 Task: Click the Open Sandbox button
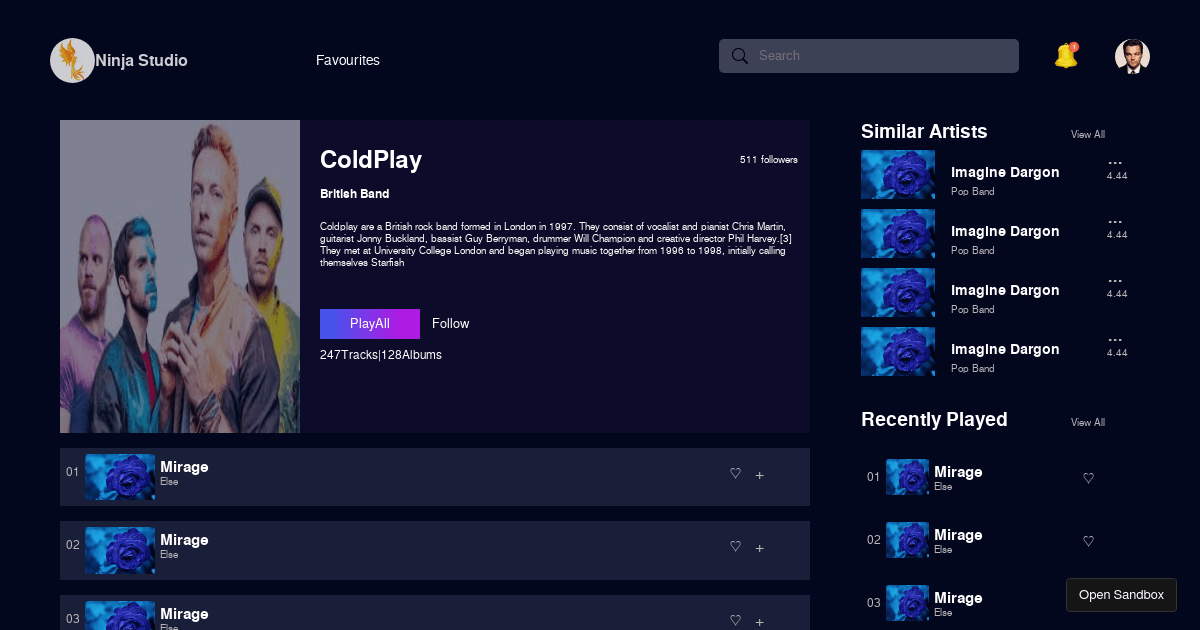tap(1121, 595)
